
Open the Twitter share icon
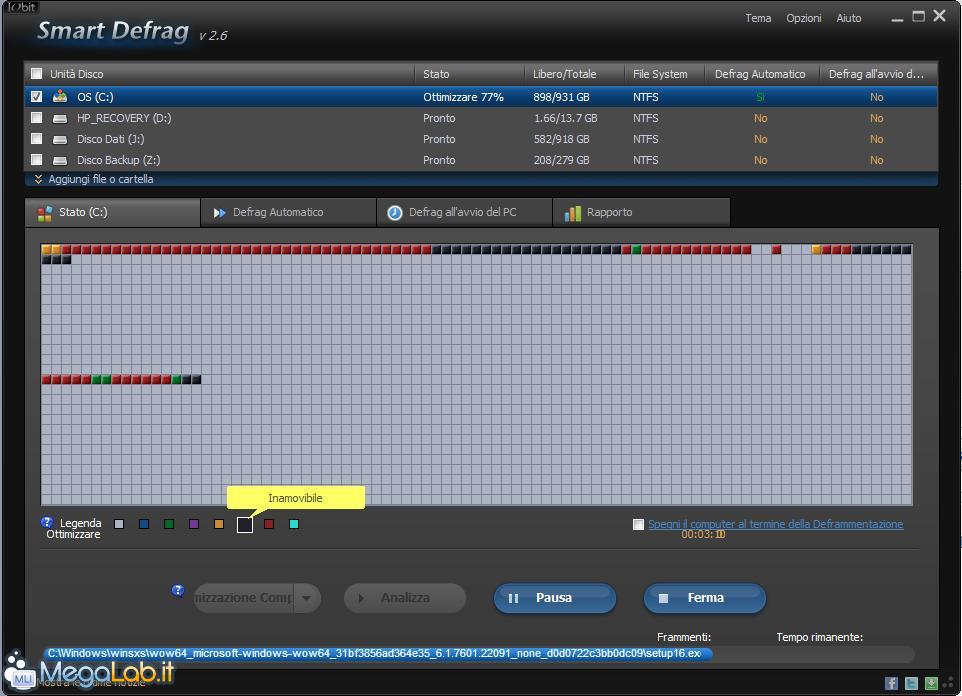coord(911,683)
